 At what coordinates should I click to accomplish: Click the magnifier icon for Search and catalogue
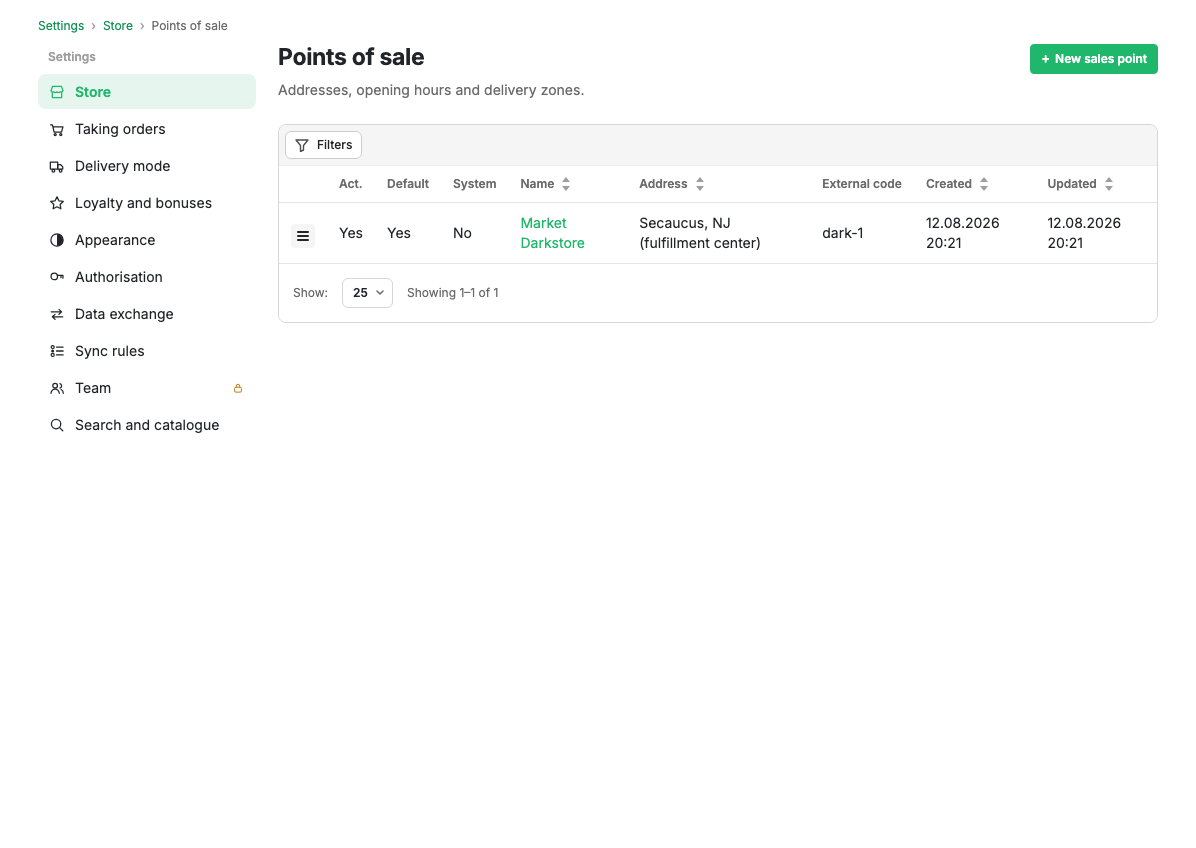coord(57,426)
